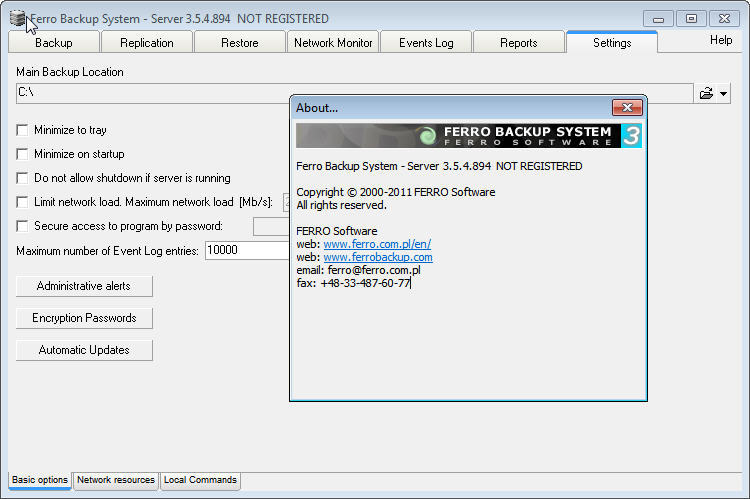Check Do not allow shutdown option

[x=22, y=178]
